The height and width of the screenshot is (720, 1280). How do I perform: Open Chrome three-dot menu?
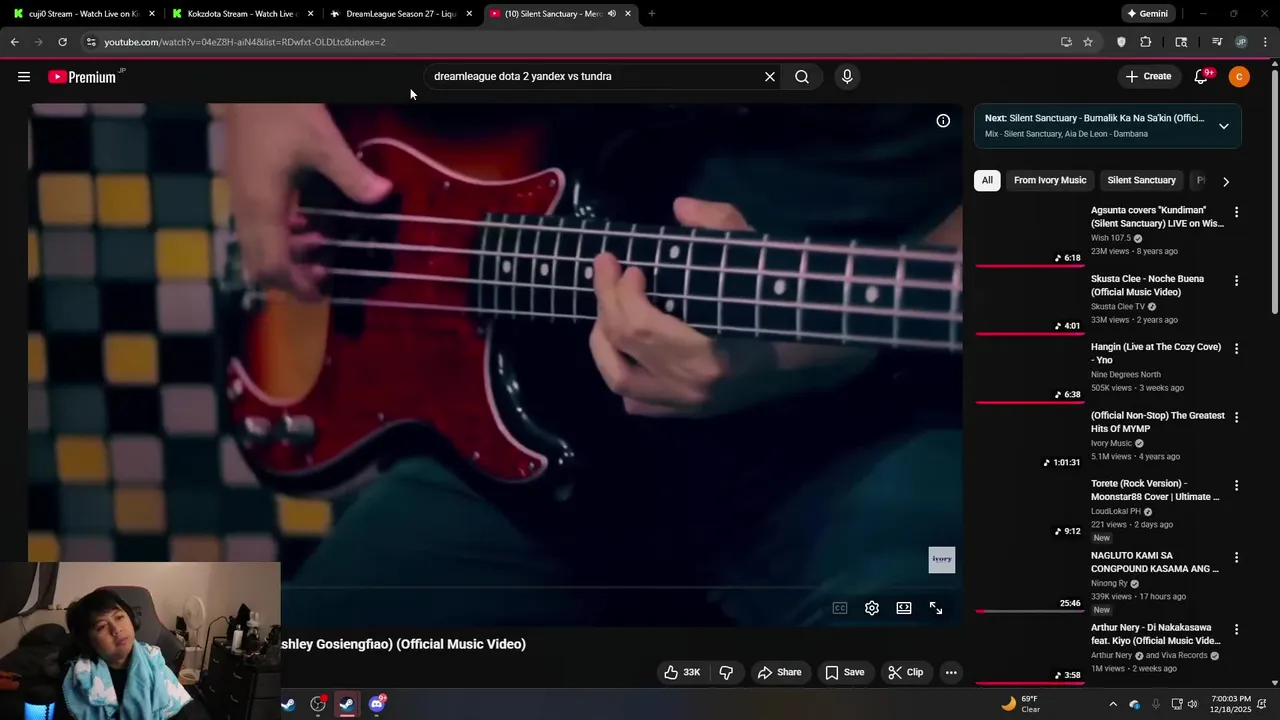tap(1266, 42)
